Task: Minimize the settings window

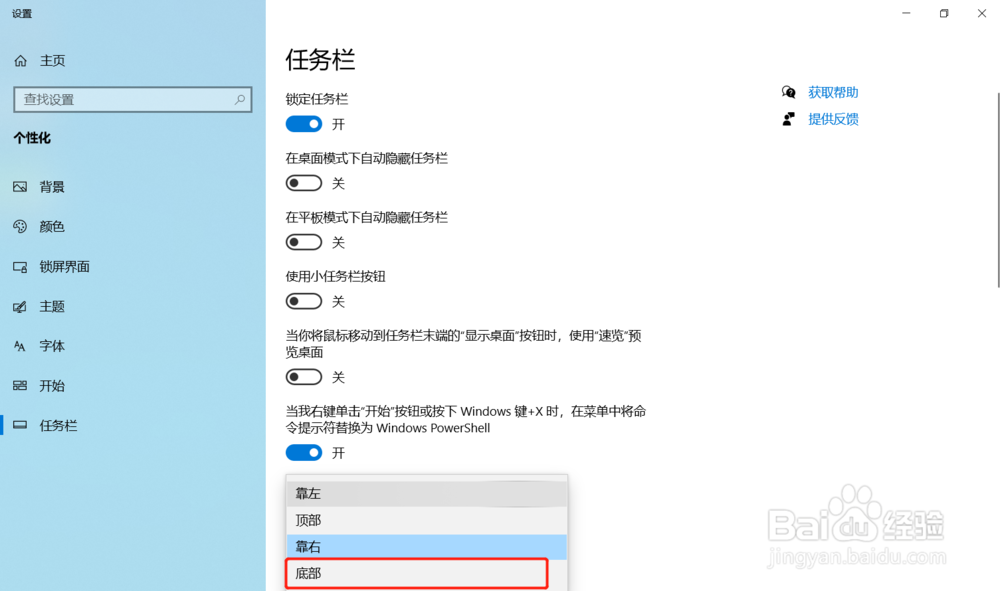Action: [906, 13]
